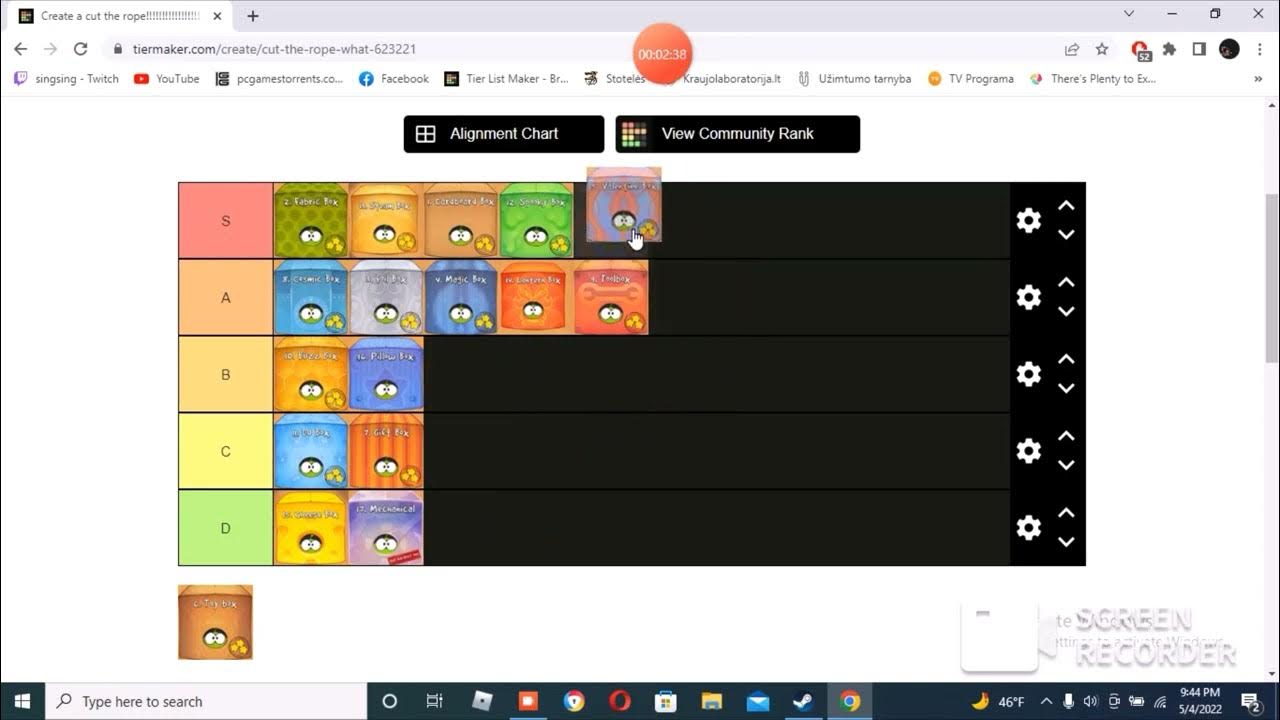This screenshot has width=1280, height=720.
Task: Open Microsoft Store from taskbar
Action: click(665, 701)
